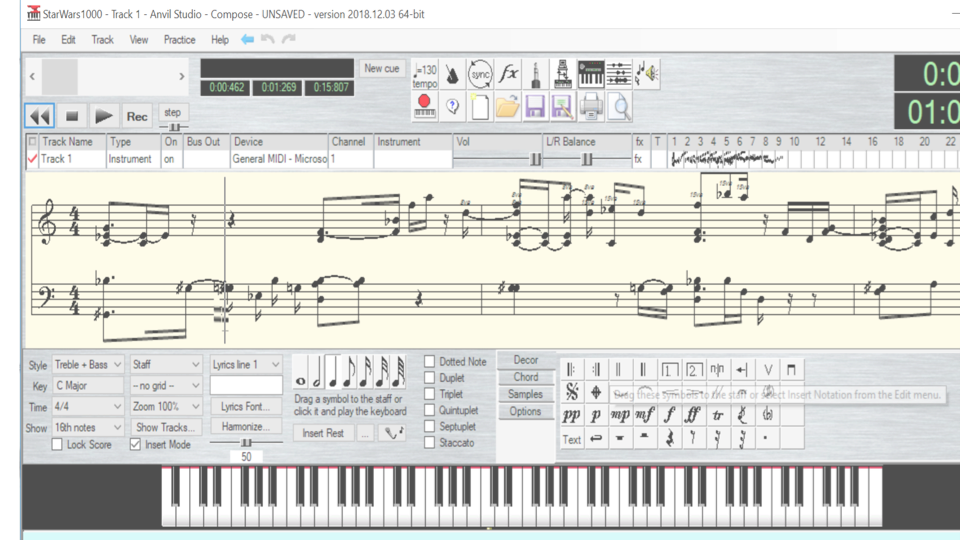
Task: Open the tempo 130 setting icon
Action: point(424,75)
